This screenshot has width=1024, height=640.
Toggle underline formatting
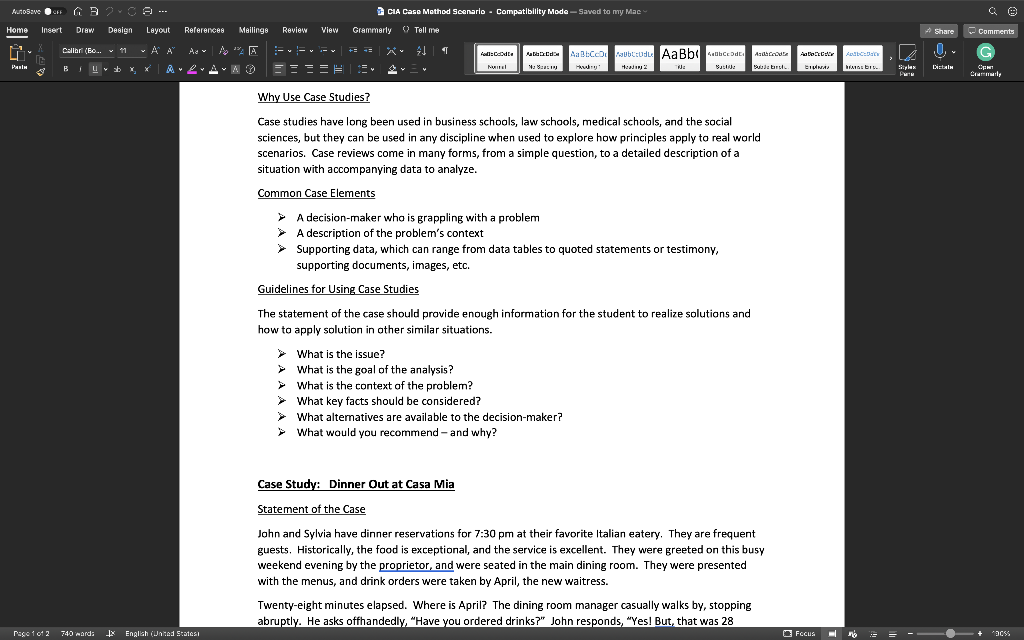click(x=94, y=68)
